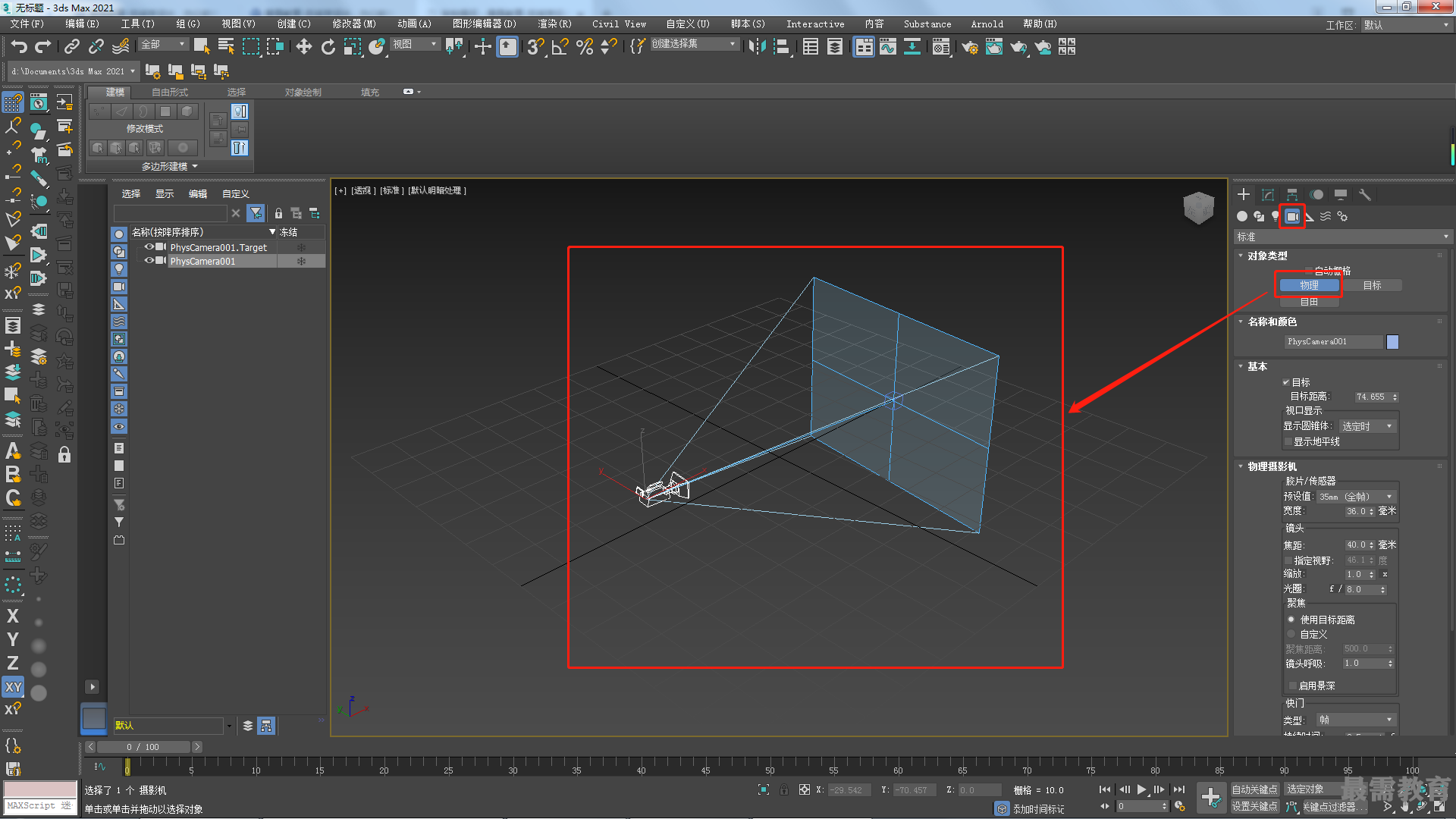1456x819 pixels.
Task: Open the Utilities wrench panel tab
Action: pos(1365,195)
